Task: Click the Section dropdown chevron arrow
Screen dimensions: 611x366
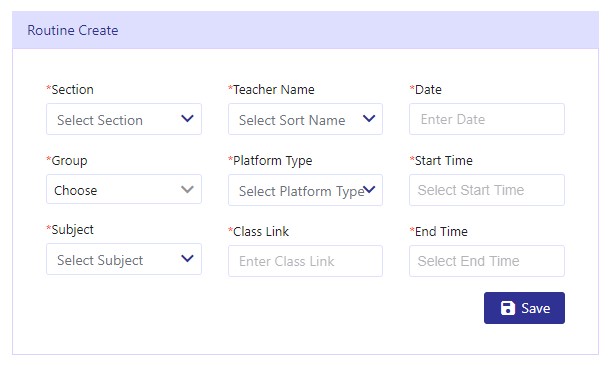Action: (x=187, y=118)
